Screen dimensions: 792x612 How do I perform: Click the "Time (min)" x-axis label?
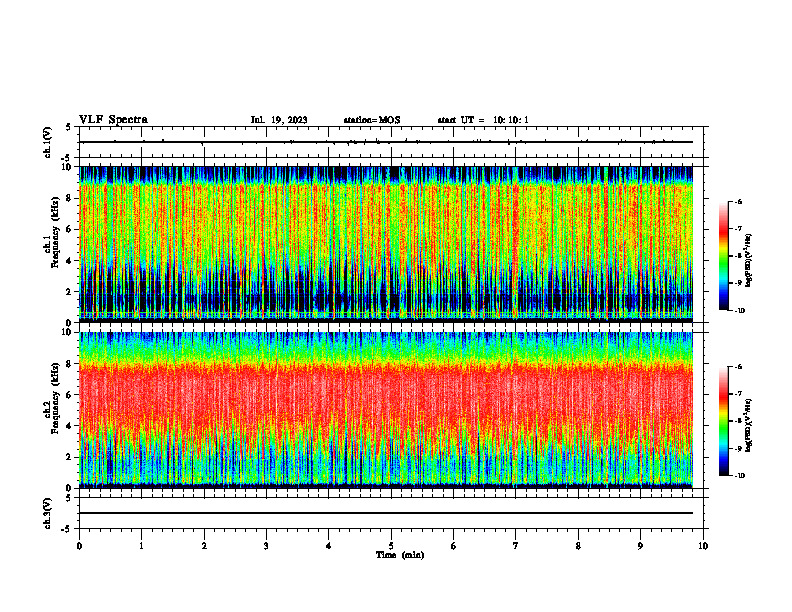400,555
